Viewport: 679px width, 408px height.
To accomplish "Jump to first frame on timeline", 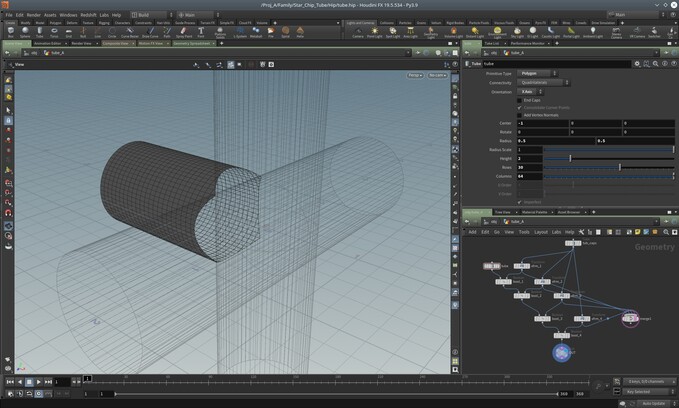I will coord(10,382).
